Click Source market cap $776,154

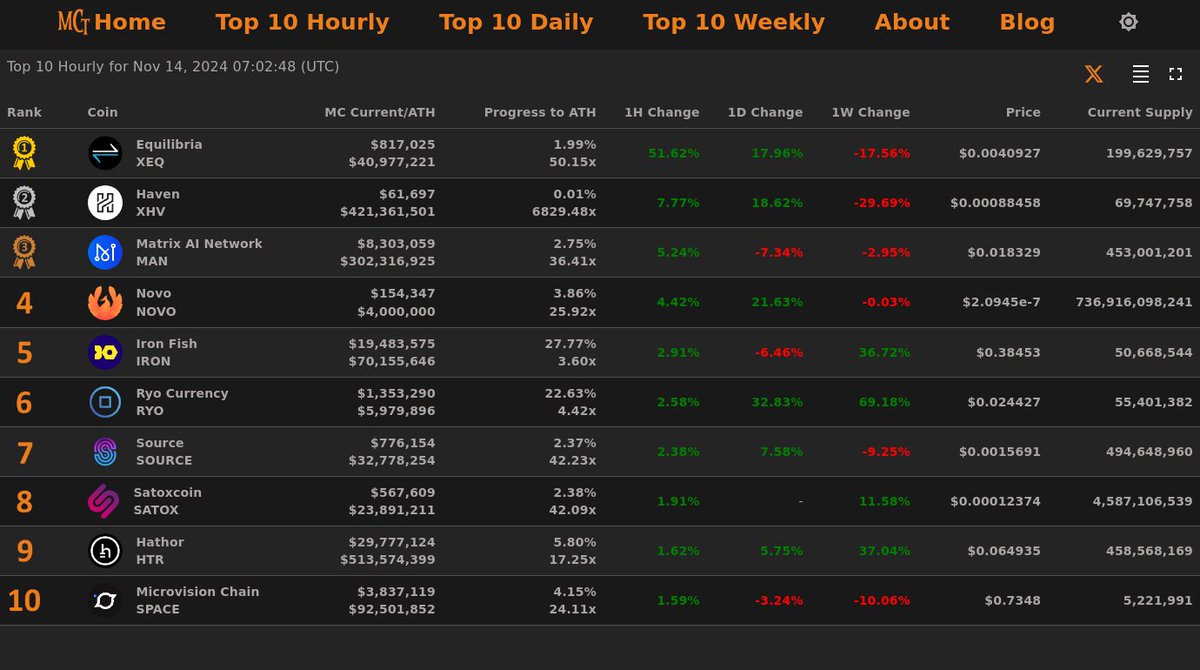click(x=403, y=443)
